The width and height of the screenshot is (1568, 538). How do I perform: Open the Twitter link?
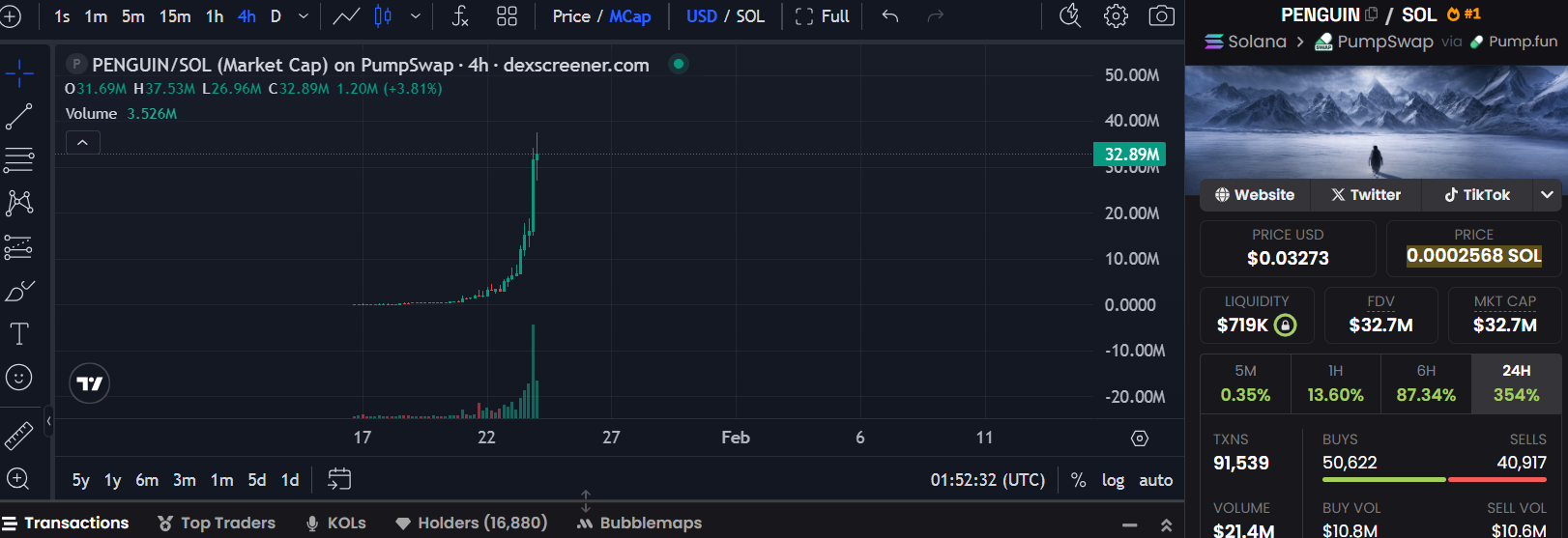click(1365, 195)
